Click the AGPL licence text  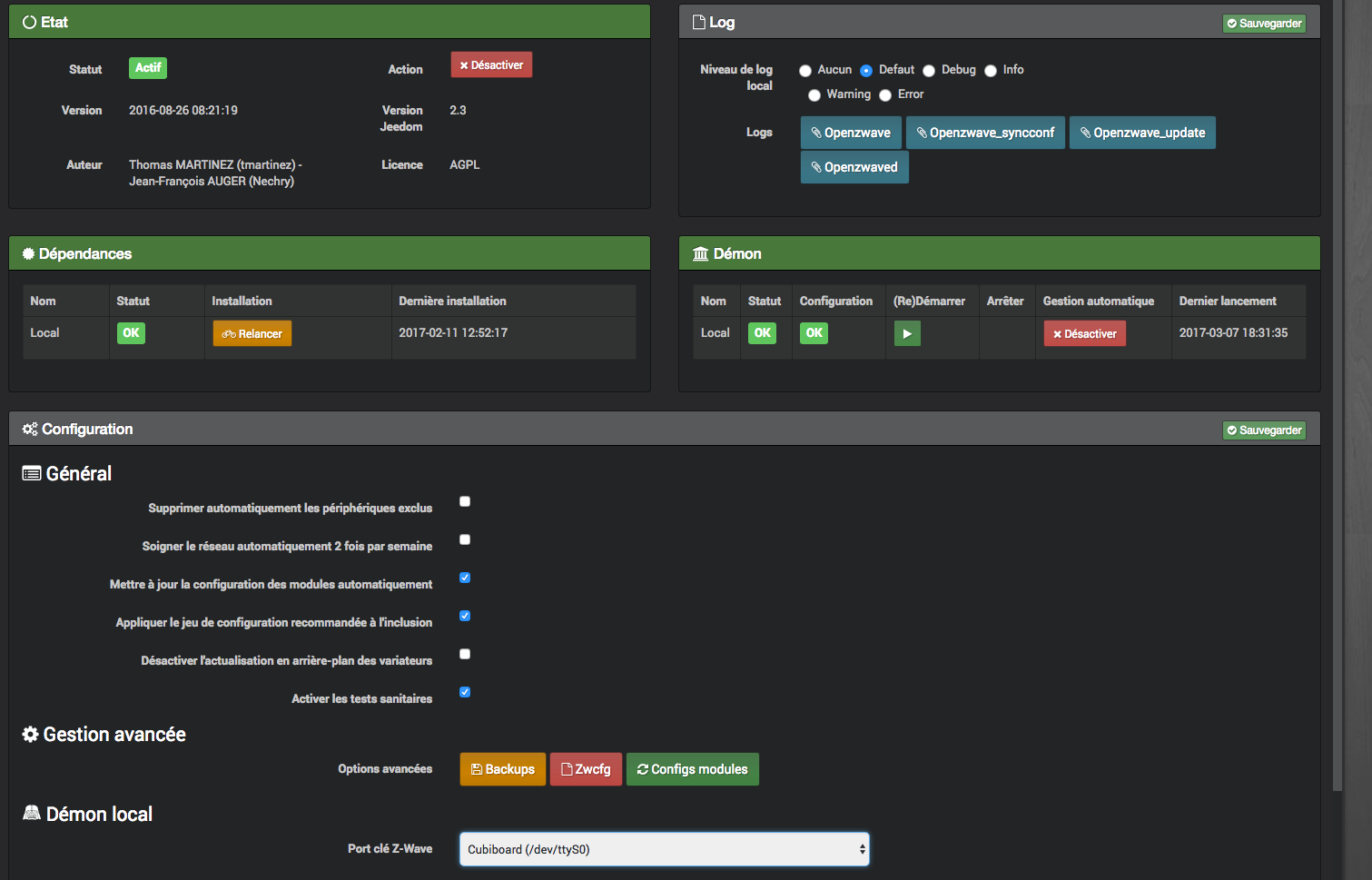point(464,165)
